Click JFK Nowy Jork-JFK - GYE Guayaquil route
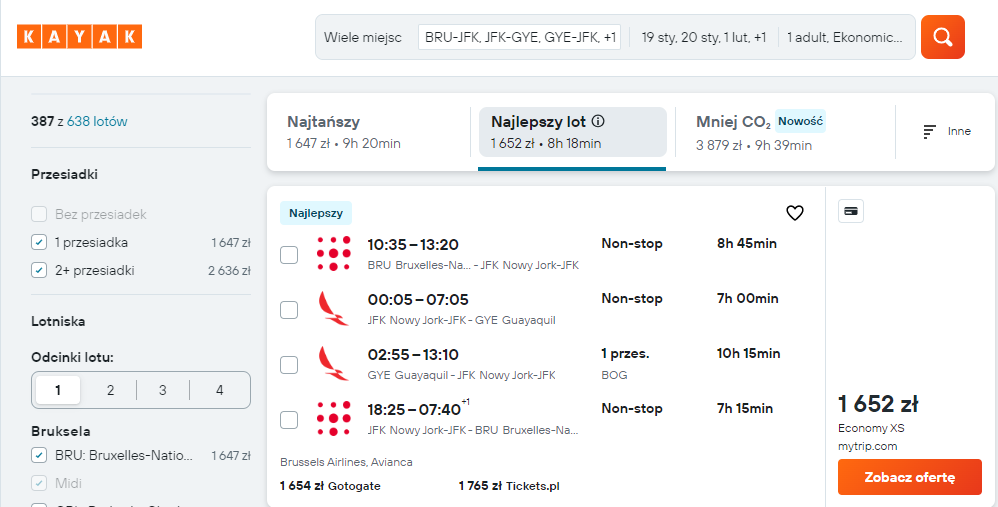The width and height of the screenshot is (998, 507). 461,320
